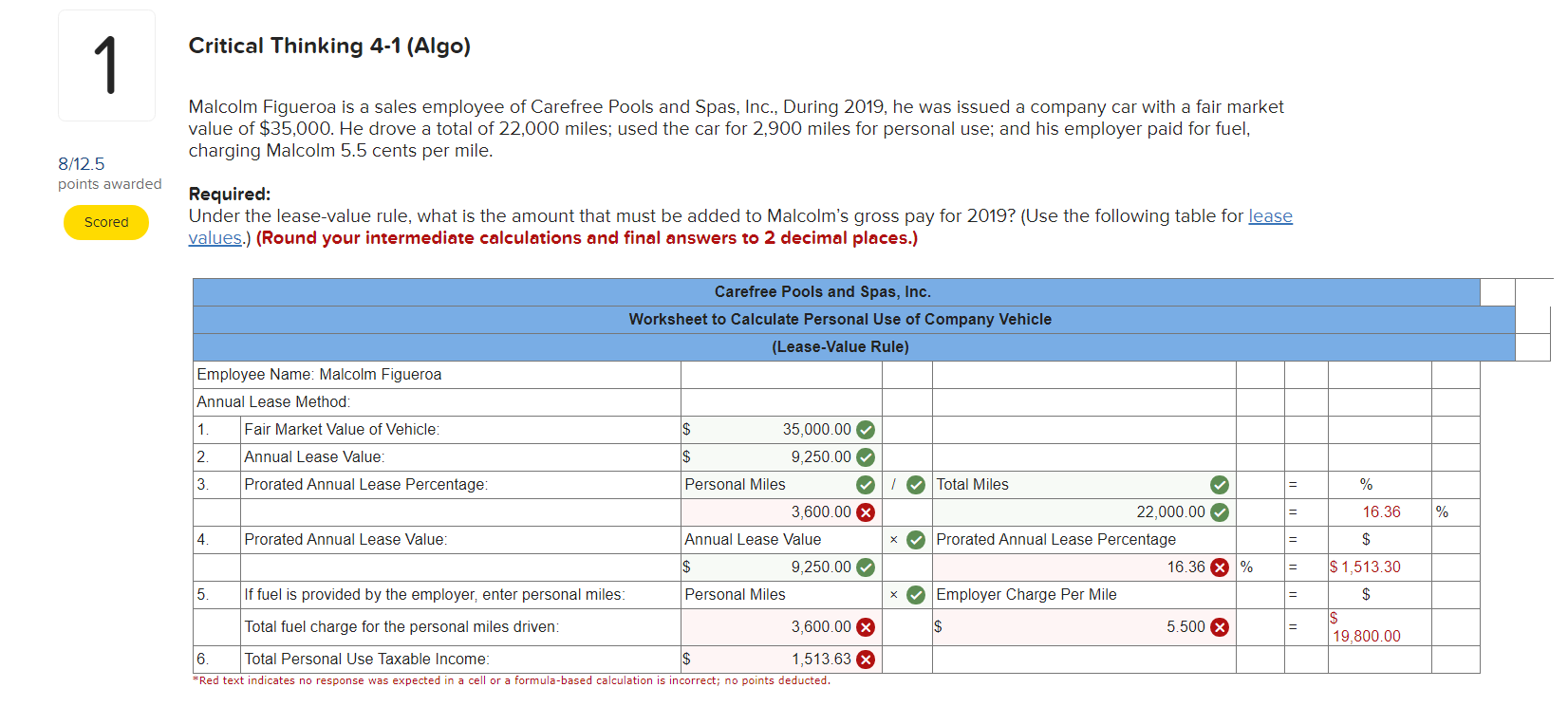Click green check beside Fair Market Value 35,000.00
This screenshot has width=1568, height=725.
866,430
